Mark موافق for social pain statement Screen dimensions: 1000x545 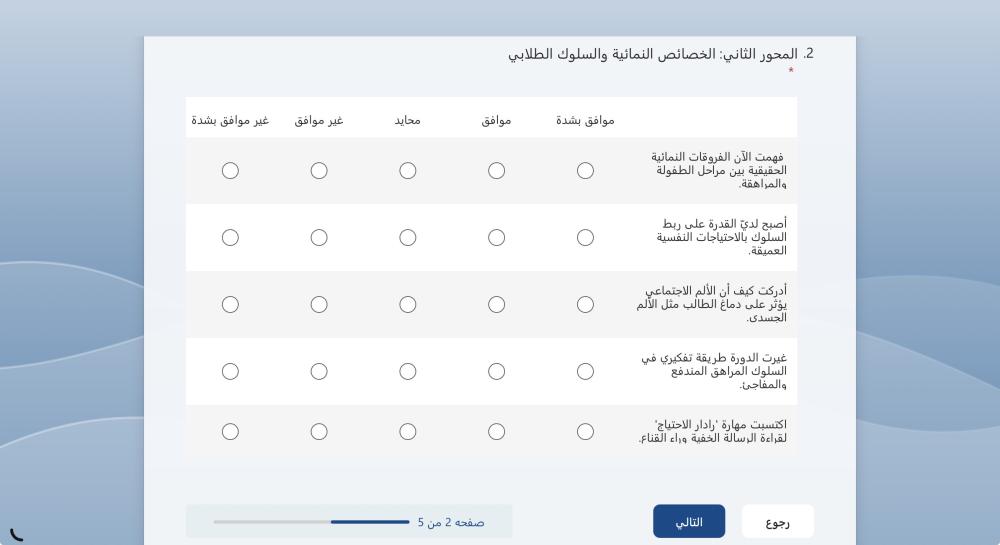point(496,305)
